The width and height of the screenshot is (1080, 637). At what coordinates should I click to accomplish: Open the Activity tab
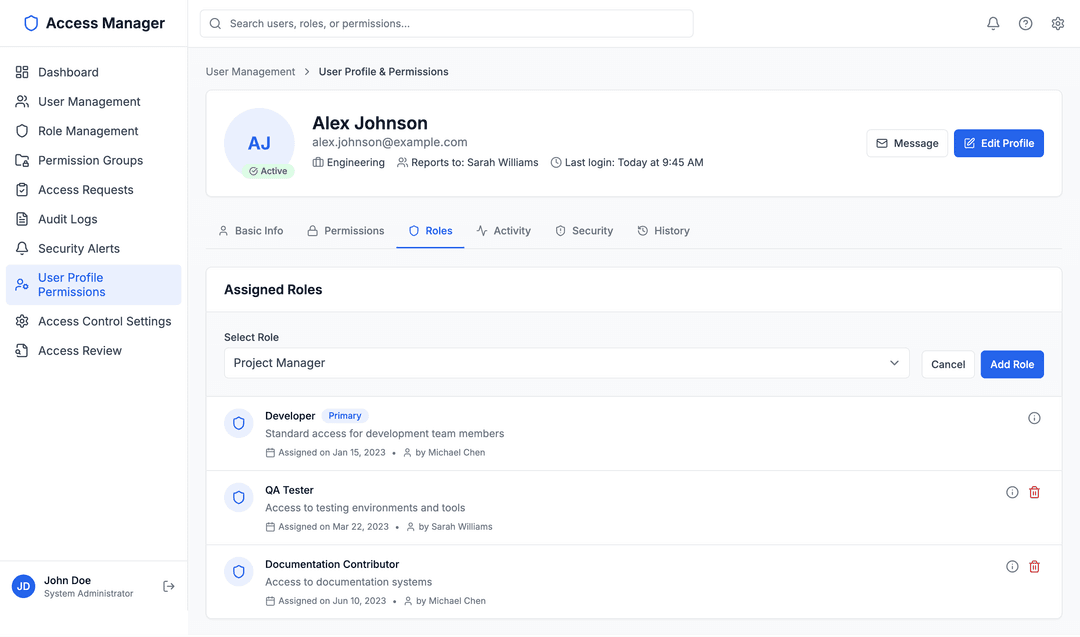(x=504, y=230)
